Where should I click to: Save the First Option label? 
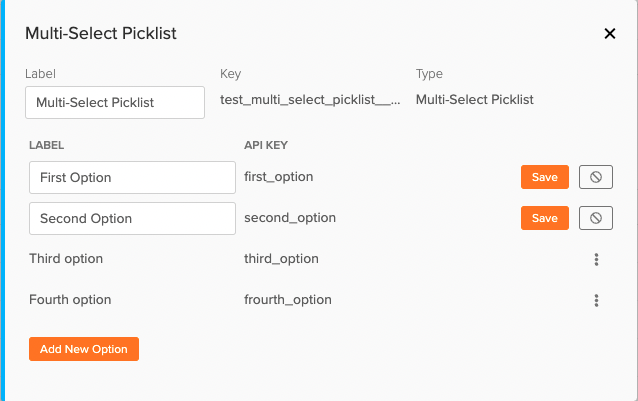[544, 177]
